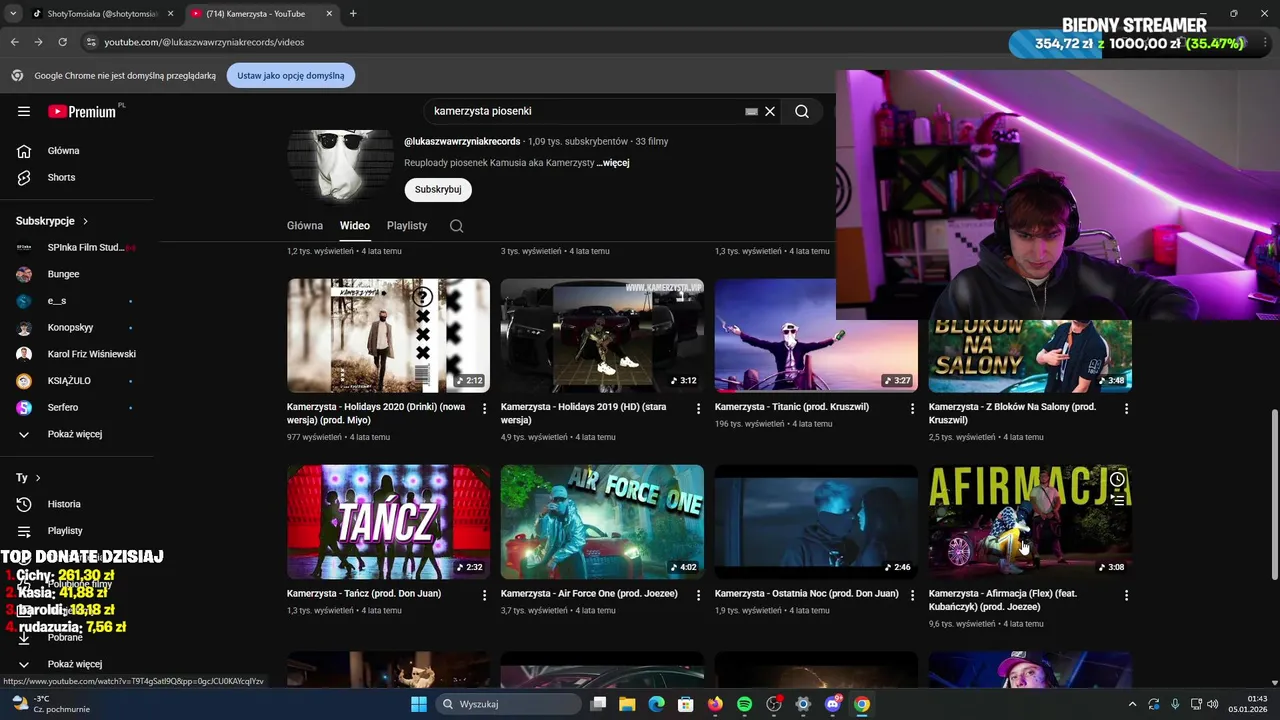Click the Wyszukaj taskbar search box
Viewport: 1280px width, 720px height.
point(508,704)
